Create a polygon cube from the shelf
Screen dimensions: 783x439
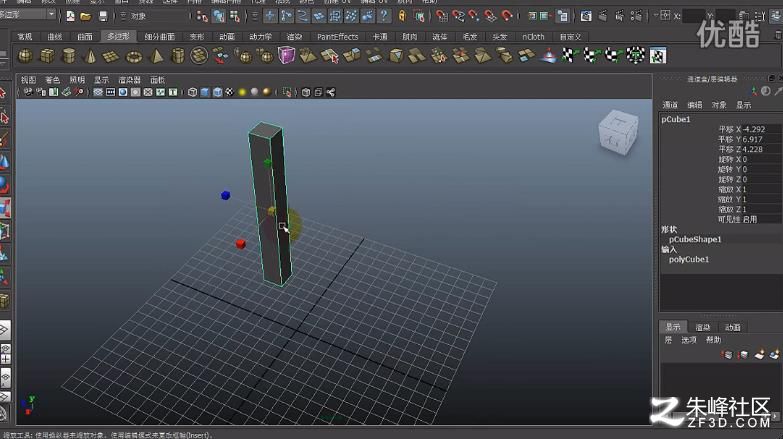pos(47,55)
